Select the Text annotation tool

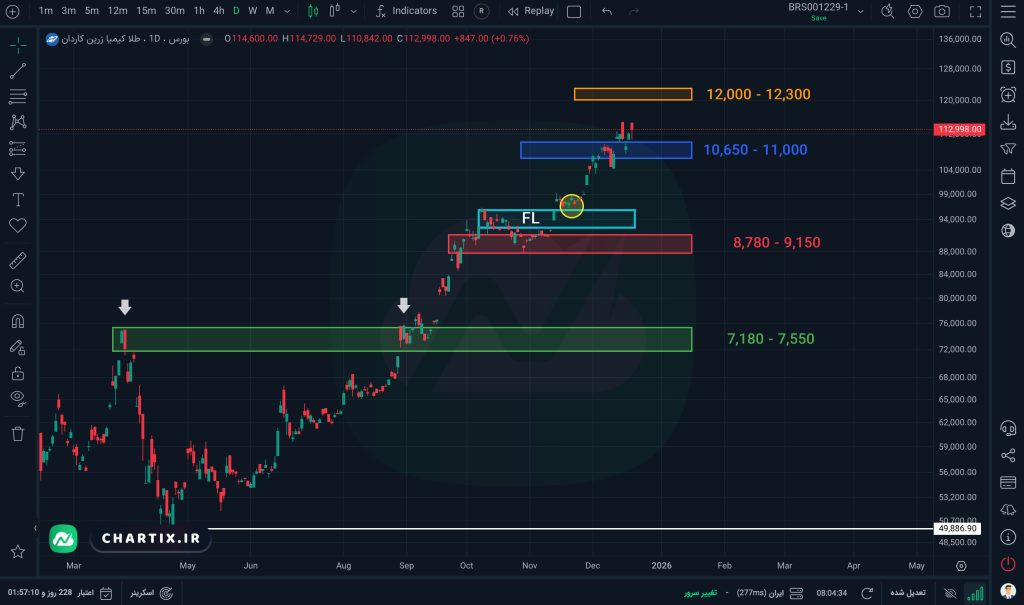(17, 199)
